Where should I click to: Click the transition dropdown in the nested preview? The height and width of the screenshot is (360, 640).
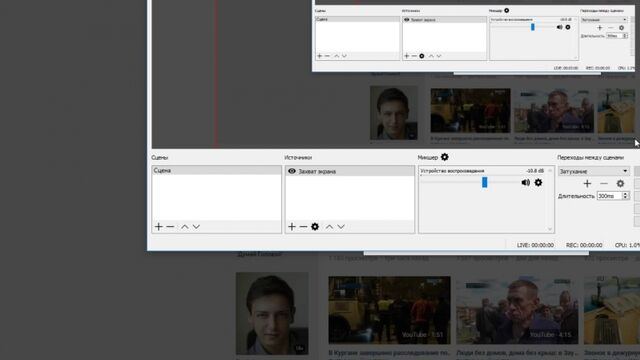click(604, 20)
